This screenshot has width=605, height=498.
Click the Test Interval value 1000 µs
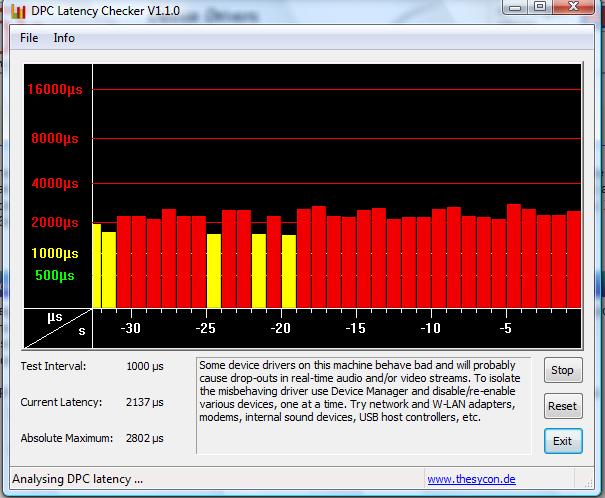coord(145,366)
